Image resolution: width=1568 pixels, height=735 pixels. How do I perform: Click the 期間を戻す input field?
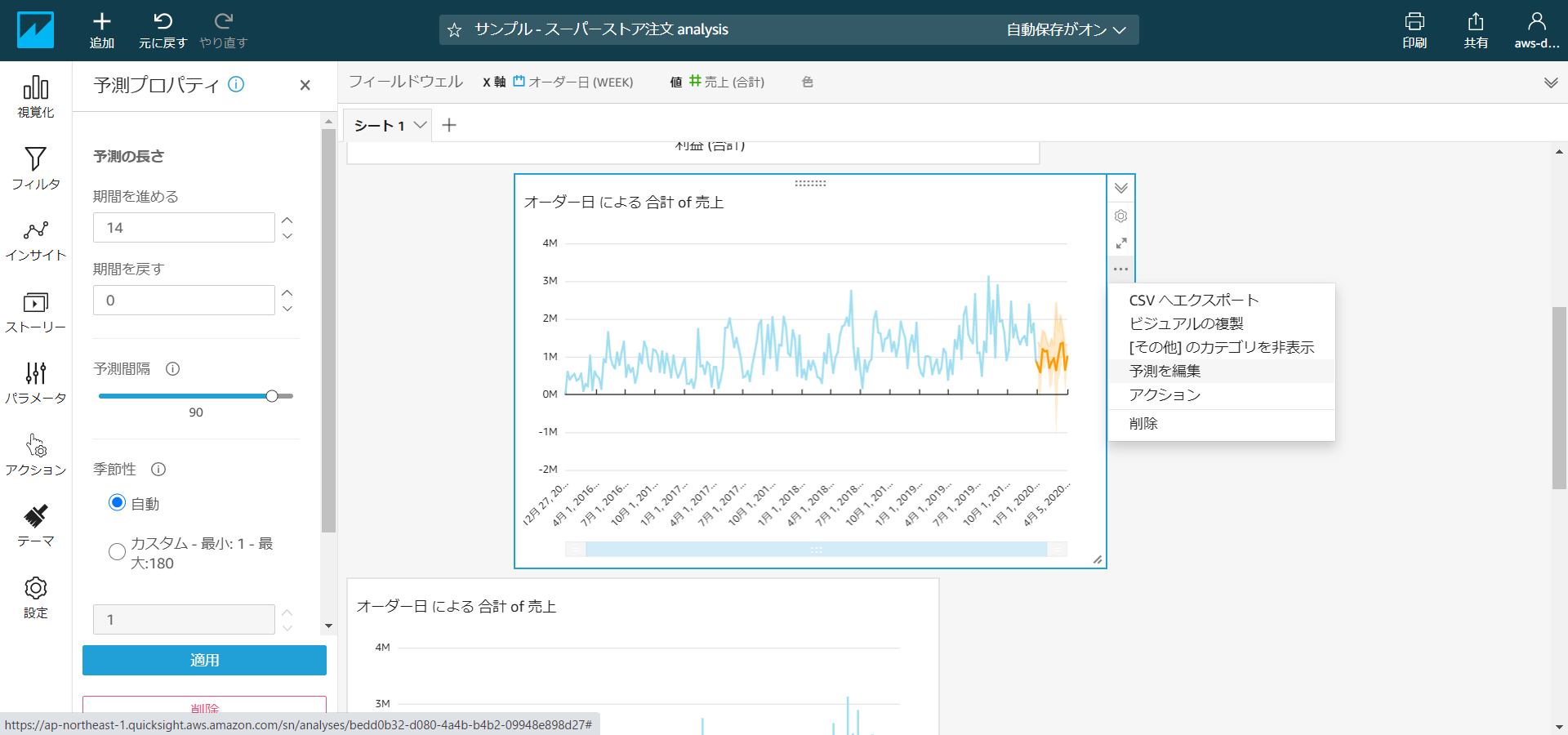coord(184,300)
